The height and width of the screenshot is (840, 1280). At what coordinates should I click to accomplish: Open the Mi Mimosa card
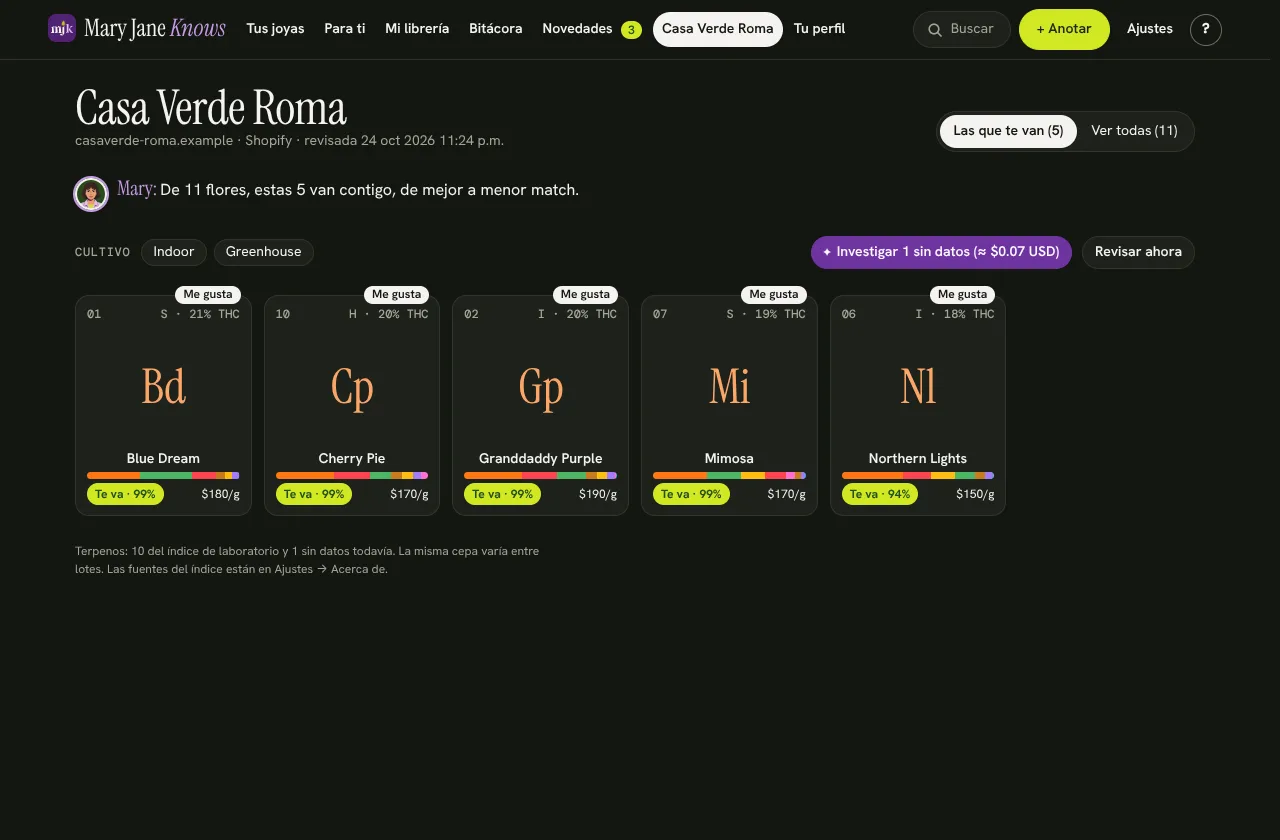(x=729, y=406)
